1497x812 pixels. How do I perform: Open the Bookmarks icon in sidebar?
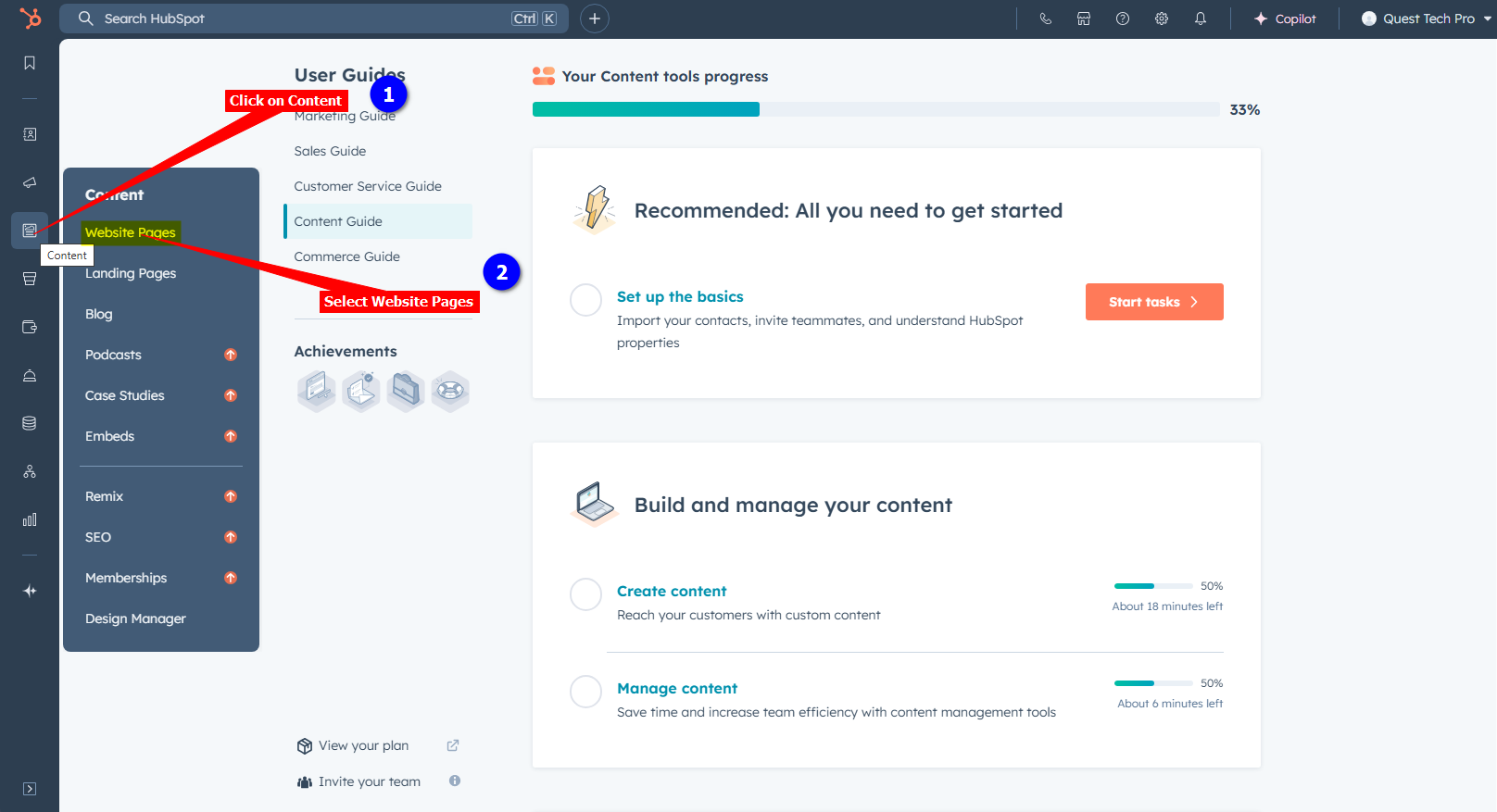pyautogui.click(x=30, y=63)
